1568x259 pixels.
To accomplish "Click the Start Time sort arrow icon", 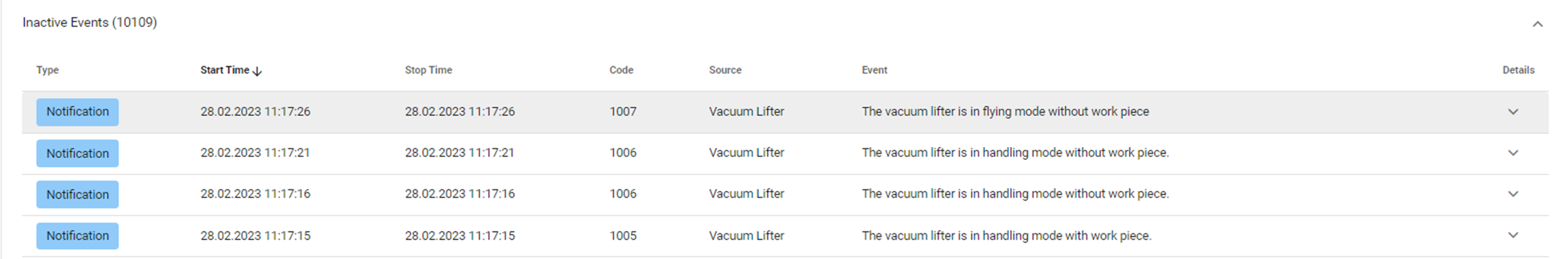I will (257, 71).
